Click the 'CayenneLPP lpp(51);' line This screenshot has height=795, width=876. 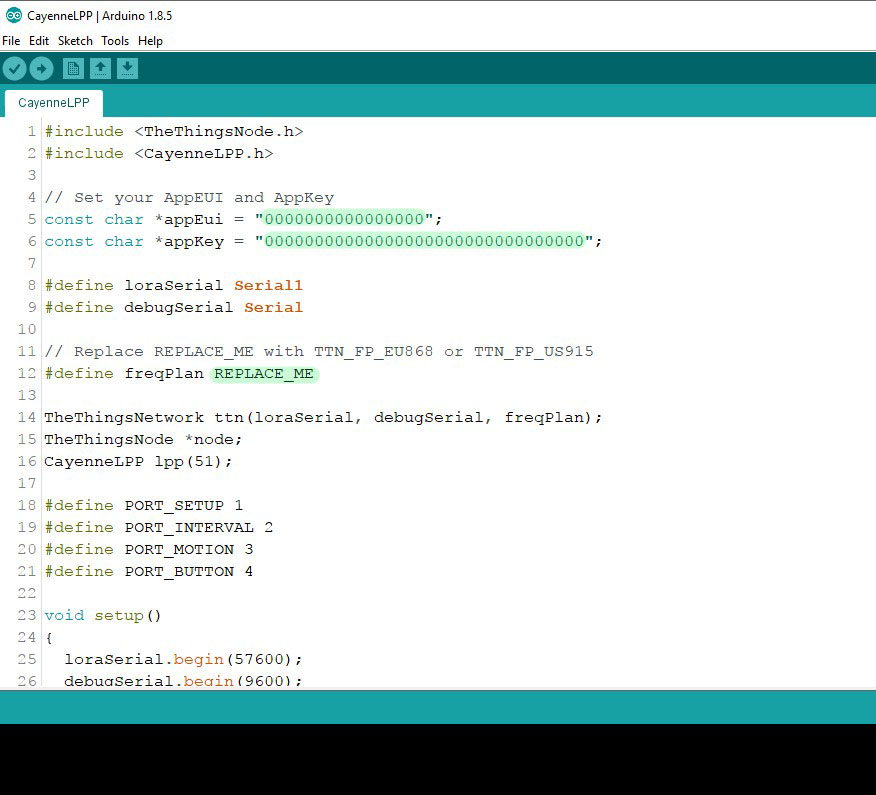138,461
